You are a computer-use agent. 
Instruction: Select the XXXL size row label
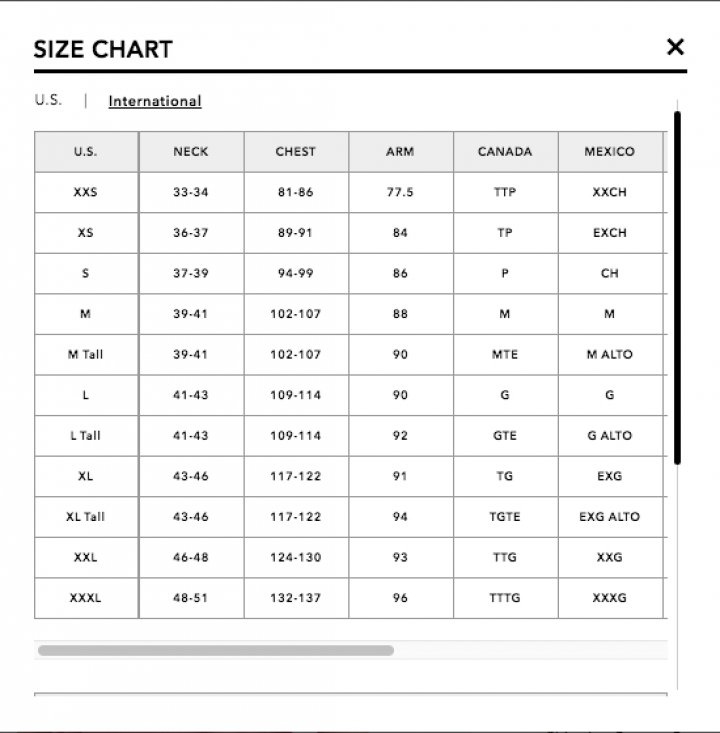tap(86, 598)
